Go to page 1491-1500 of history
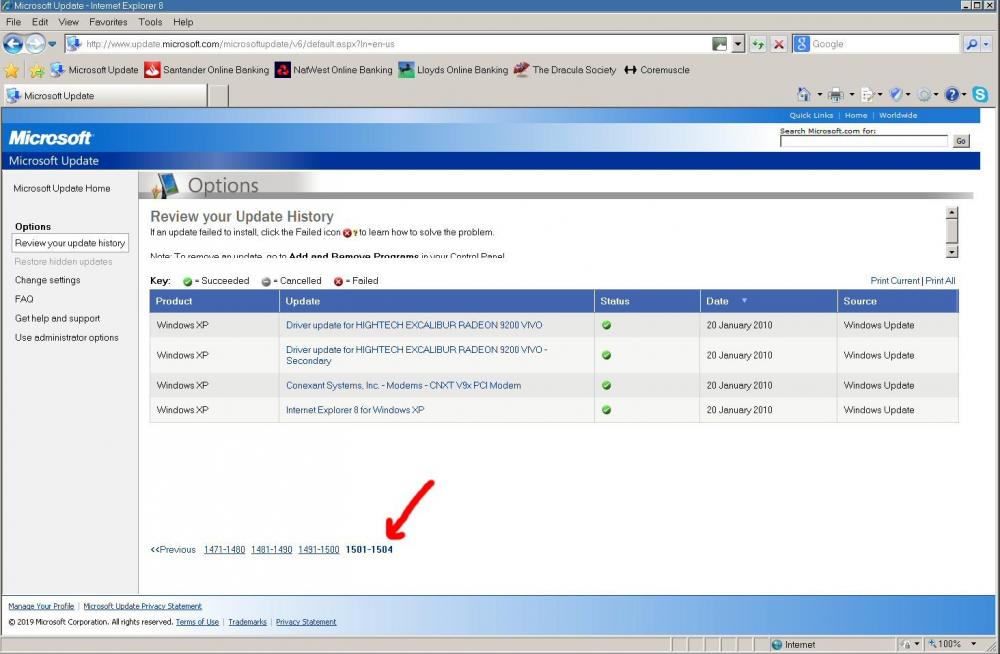The height and width of the screenshot is (654, 1000). pos(318,549)
